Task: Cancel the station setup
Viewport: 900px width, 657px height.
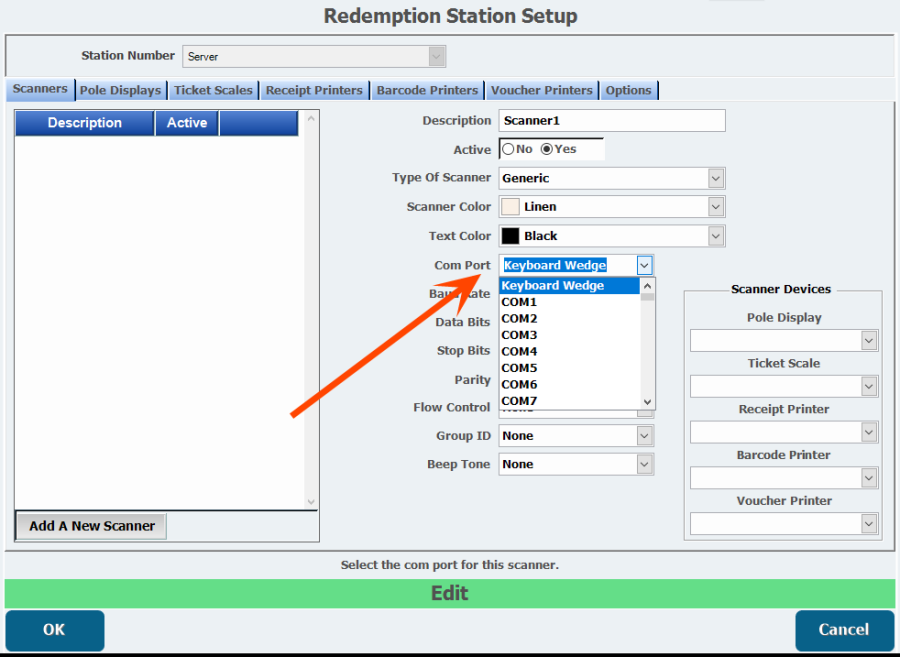Action: (x=844, y=630)
